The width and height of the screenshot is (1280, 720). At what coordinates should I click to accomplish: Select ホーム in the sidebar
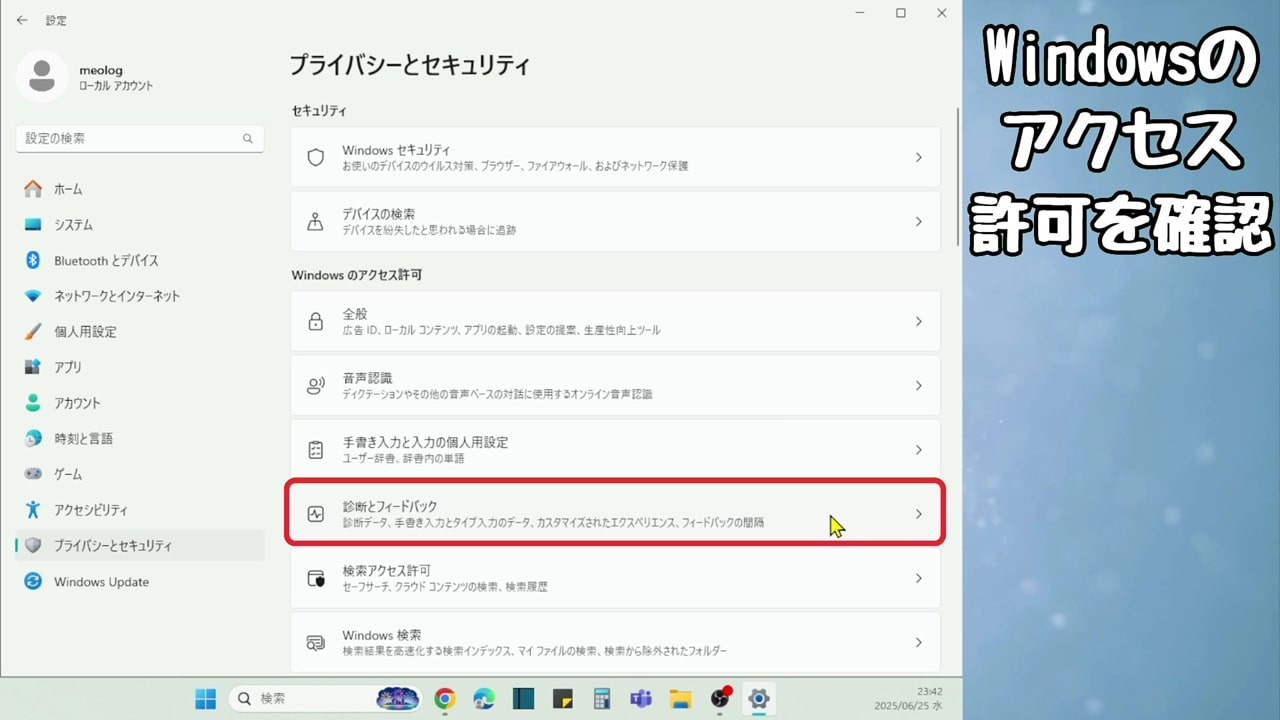[140, 189]
